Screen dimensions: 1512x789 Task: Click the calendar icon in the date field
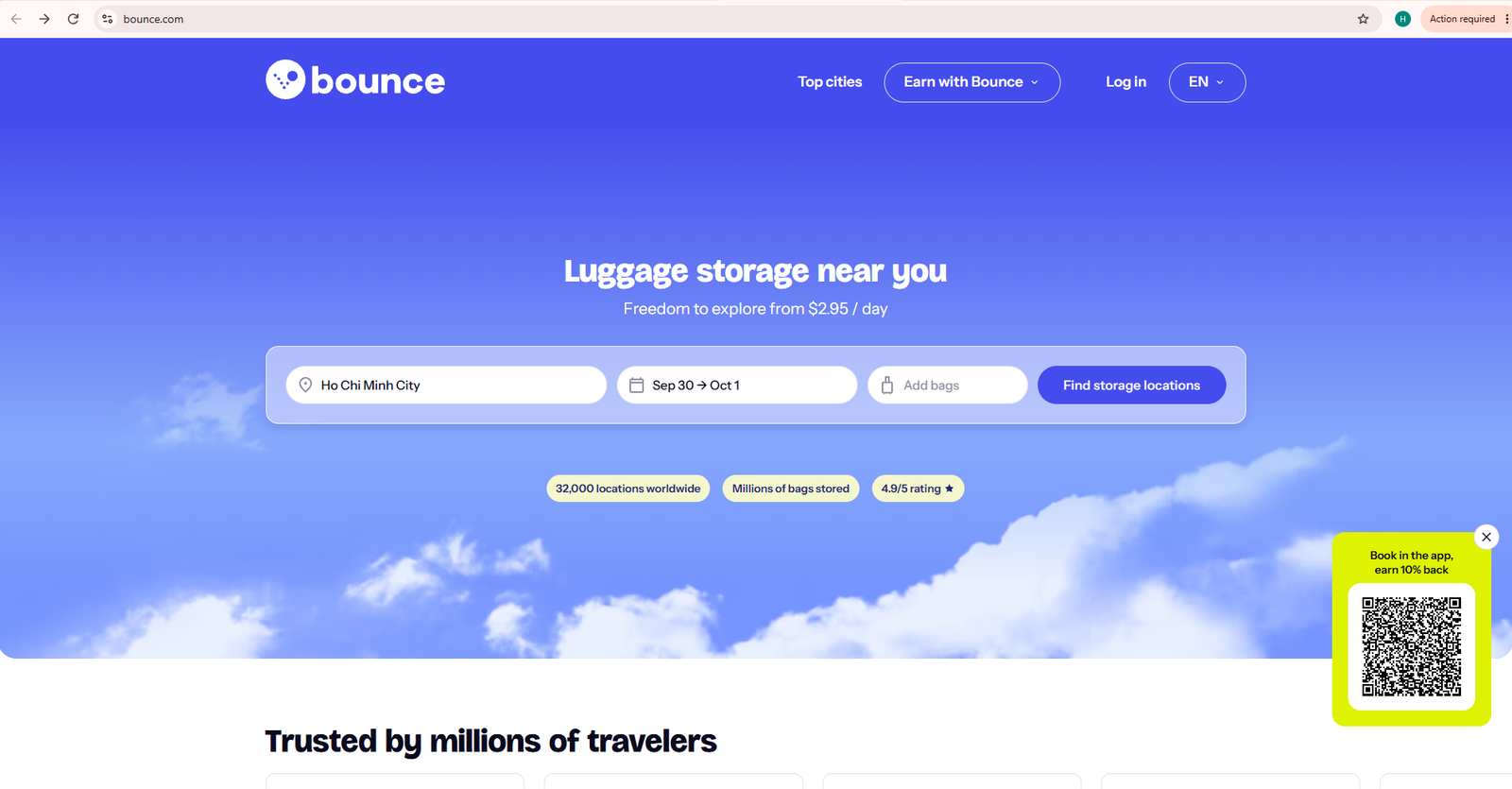[x=637, y=386]
